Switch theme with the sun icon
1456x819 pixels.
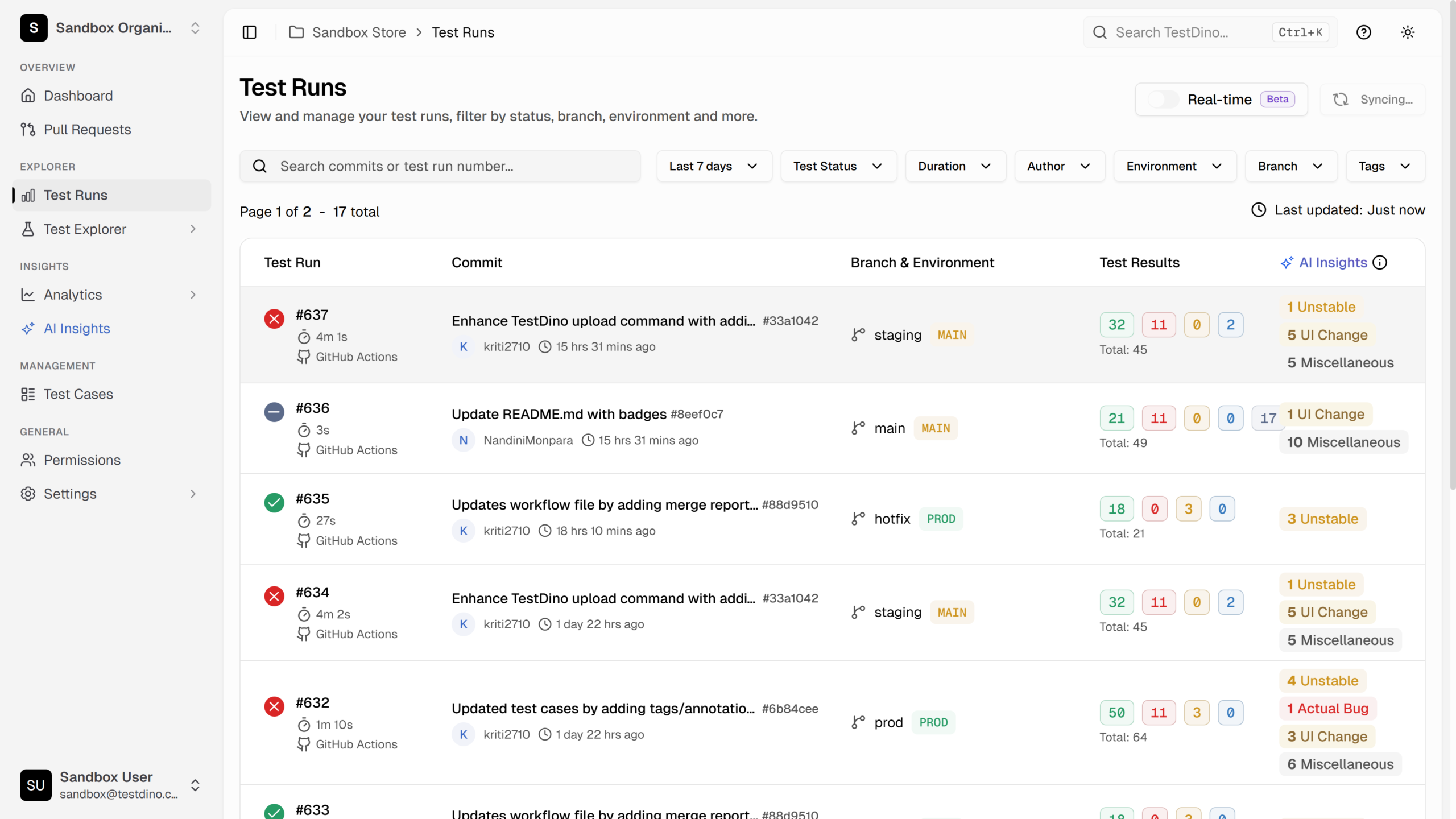1408,32
